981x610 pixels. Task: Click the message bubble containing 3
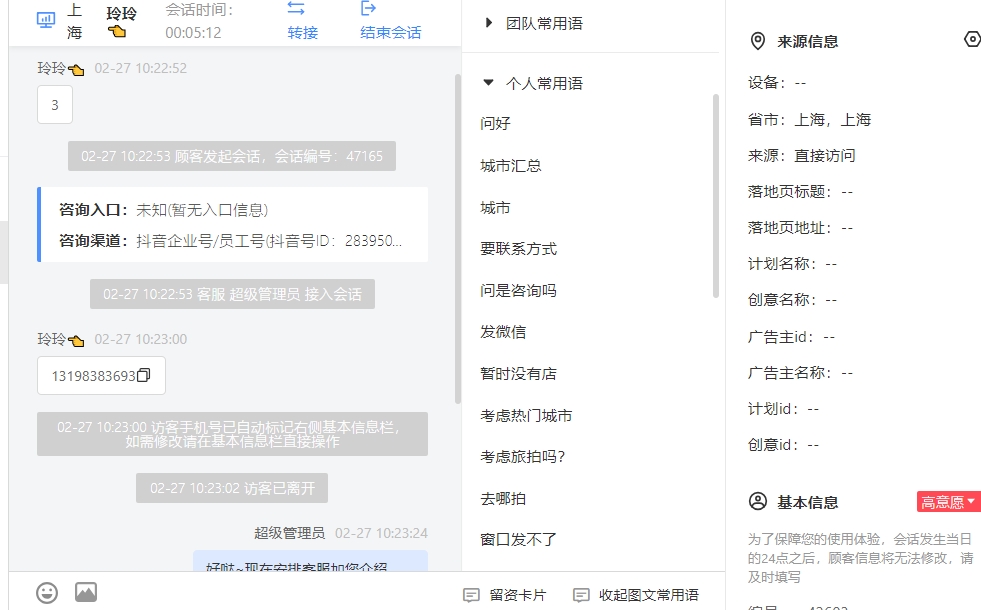pos(55,104)
